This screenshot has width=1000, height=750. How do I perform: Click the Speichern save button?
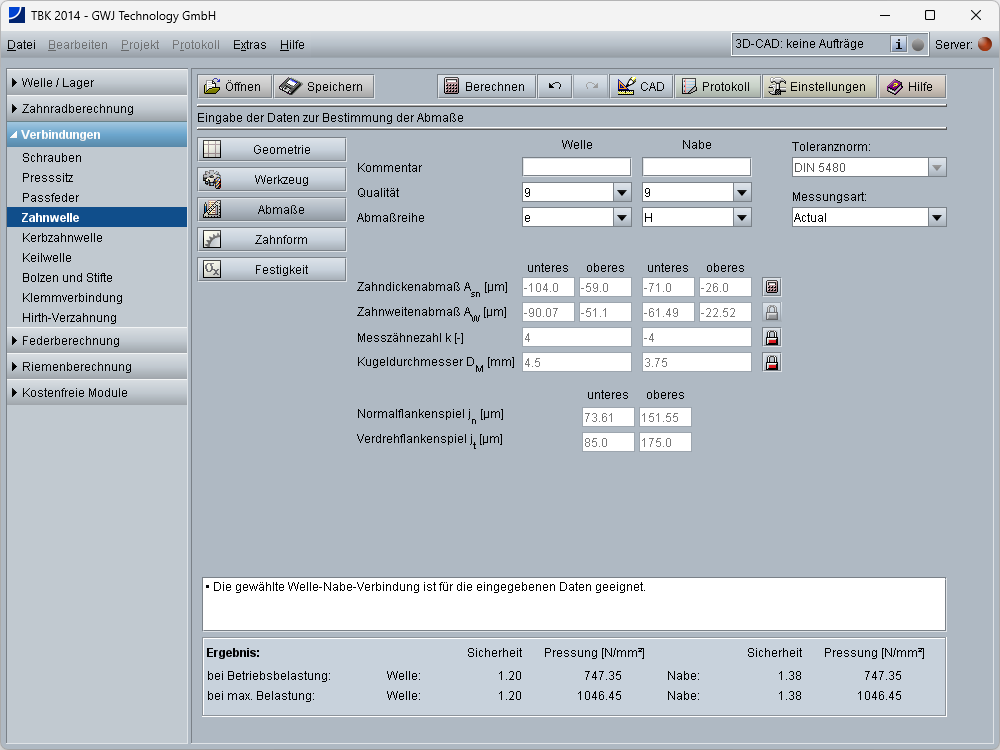point(324,87)
